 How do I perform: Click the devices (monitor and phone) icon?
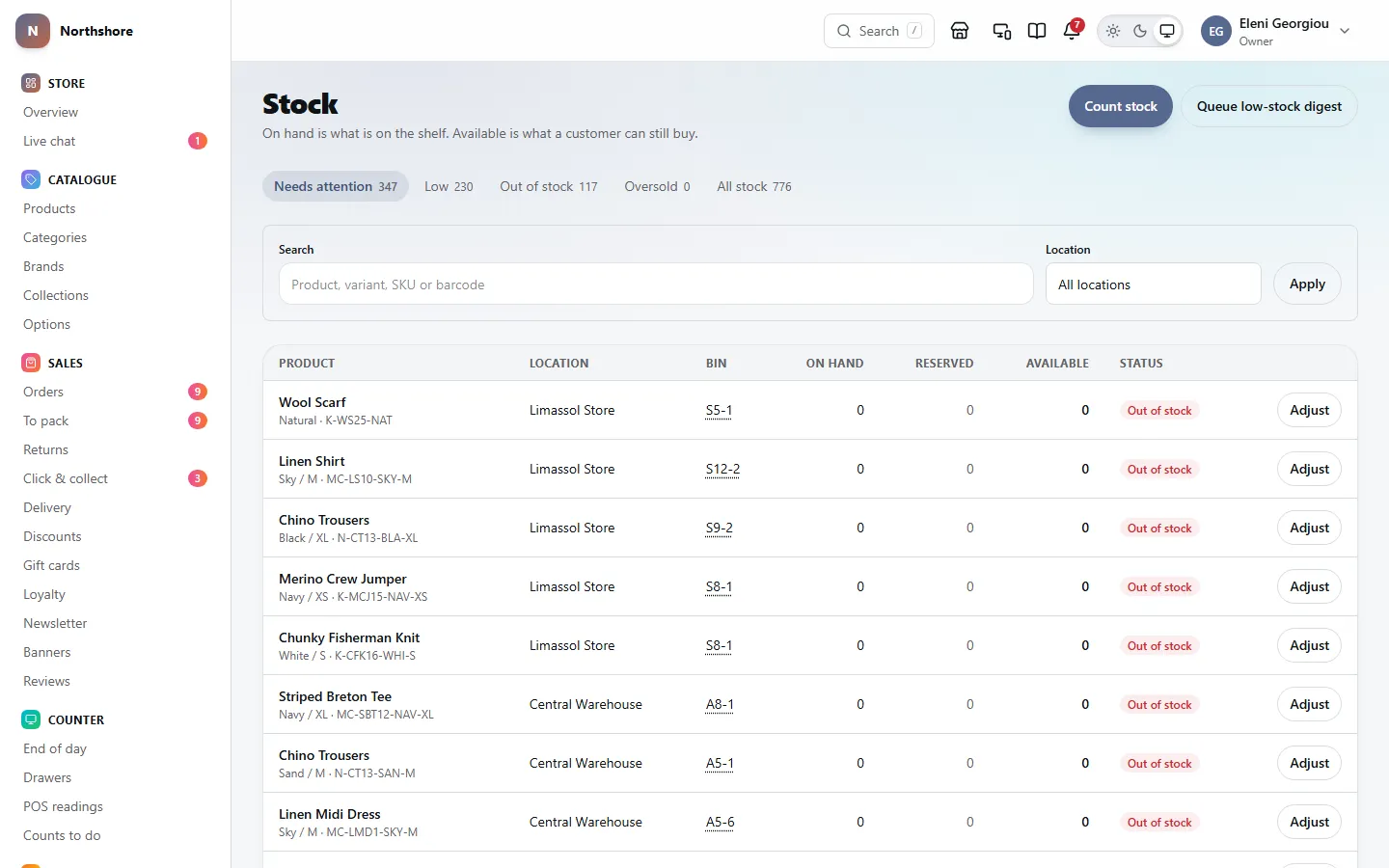tap(1002, 31)
